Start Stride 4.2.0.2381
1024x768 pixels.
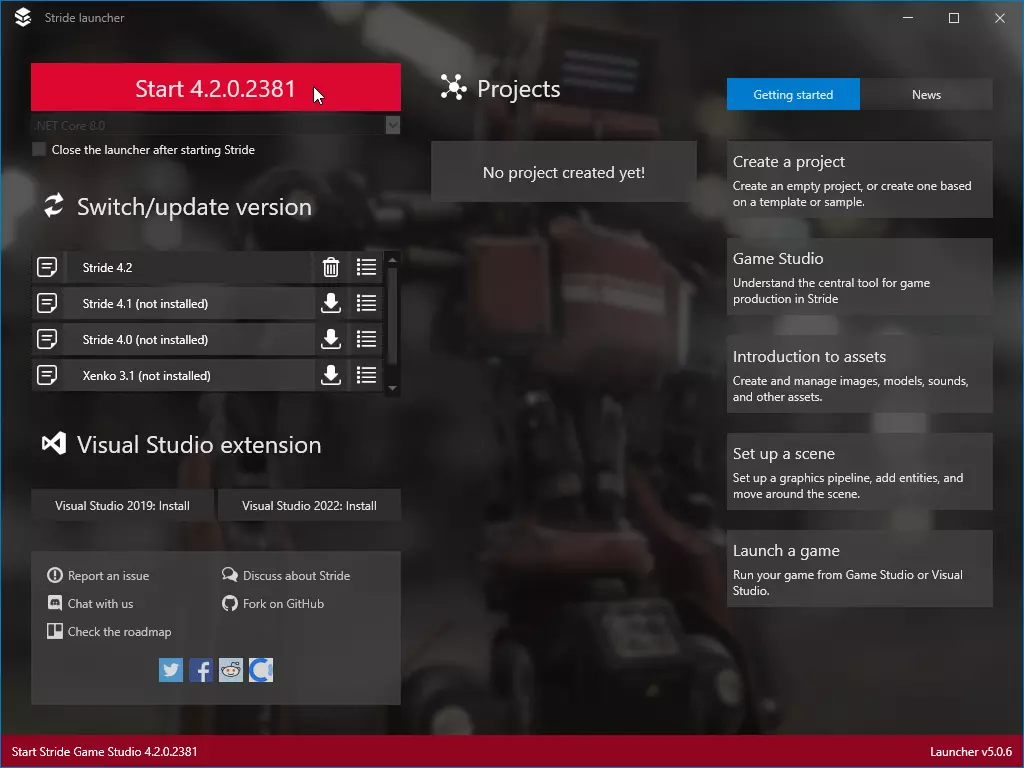216,88
